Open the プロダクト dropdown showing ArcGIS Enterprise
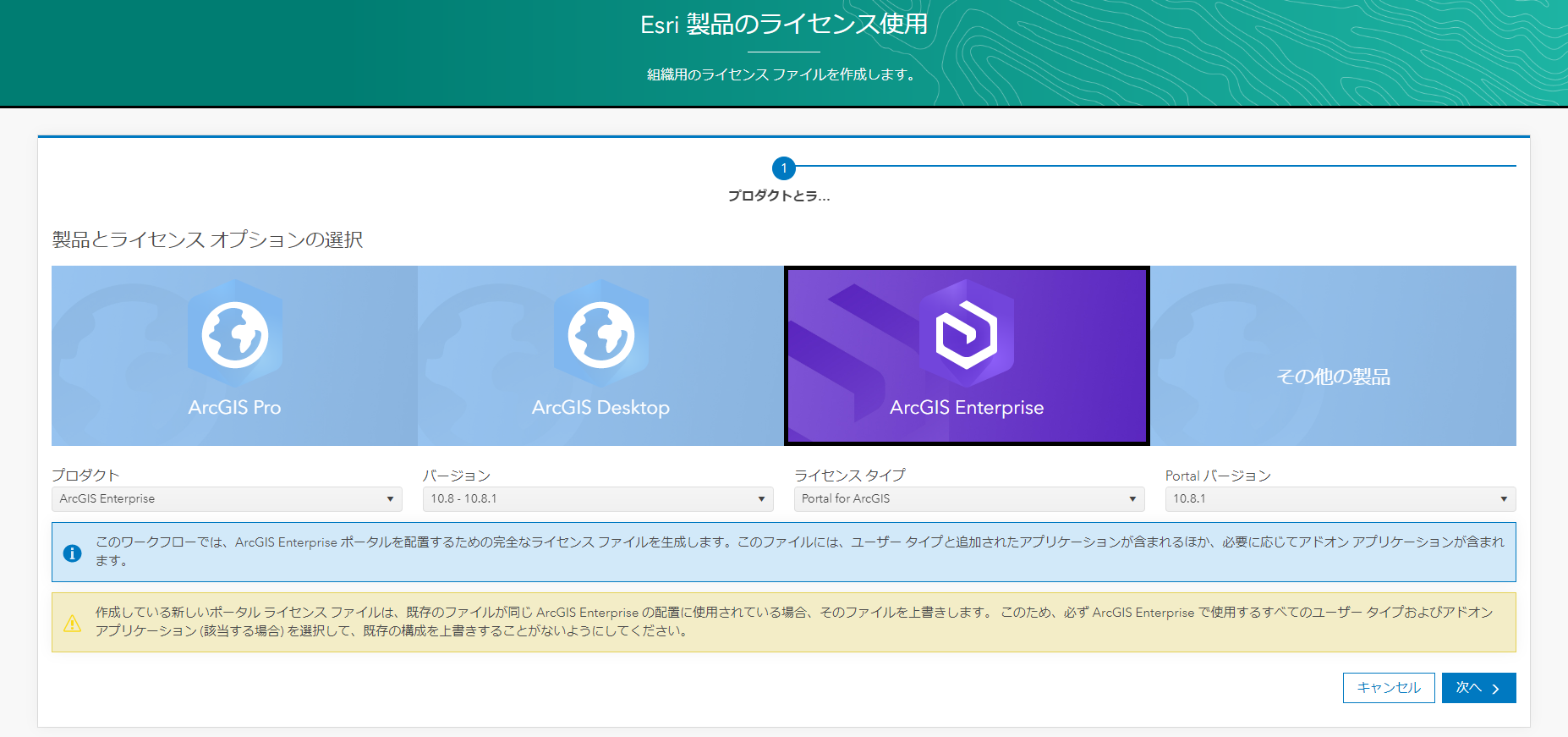This screenshot has width=1568, height=737. pyautogui.click(x=227, y=499)
